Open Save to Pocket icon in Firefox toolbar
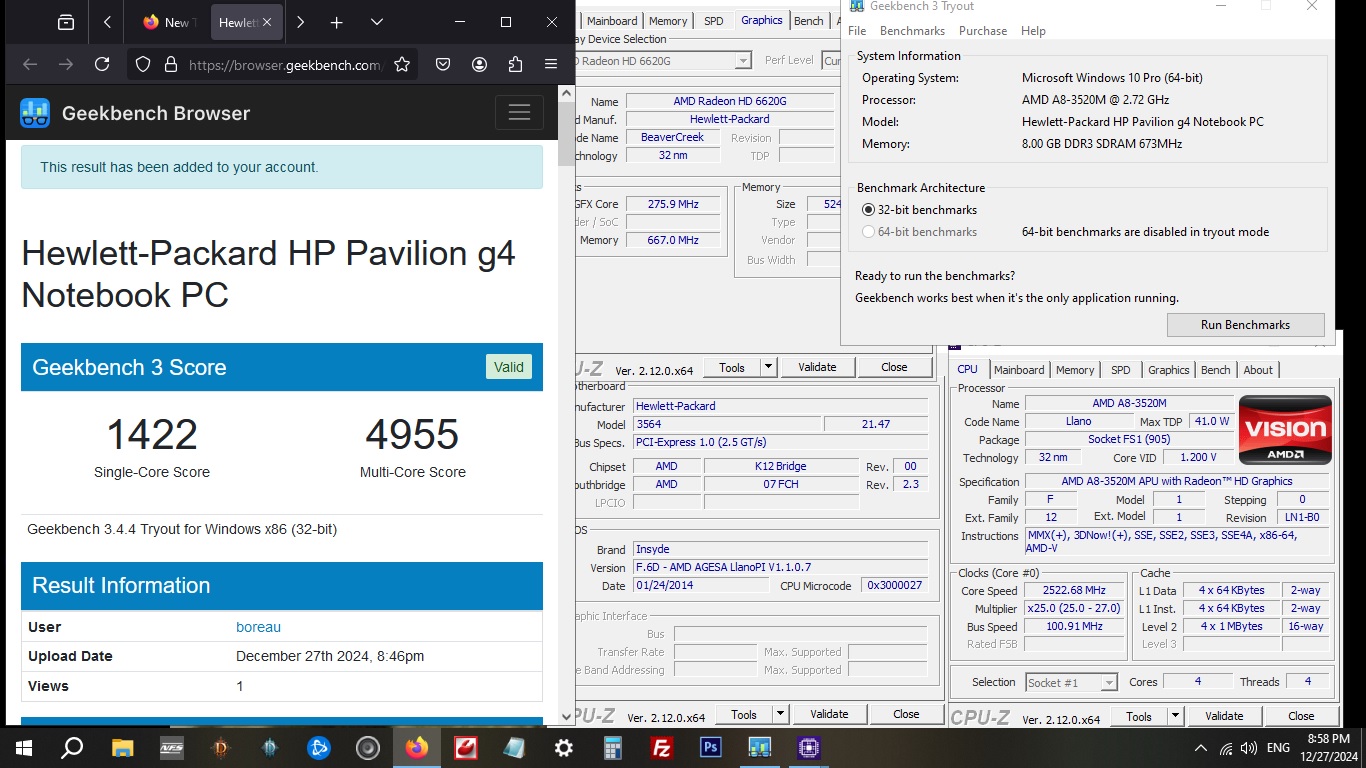The height and width of the screenshot is (768, 1366). coord(443,65)
